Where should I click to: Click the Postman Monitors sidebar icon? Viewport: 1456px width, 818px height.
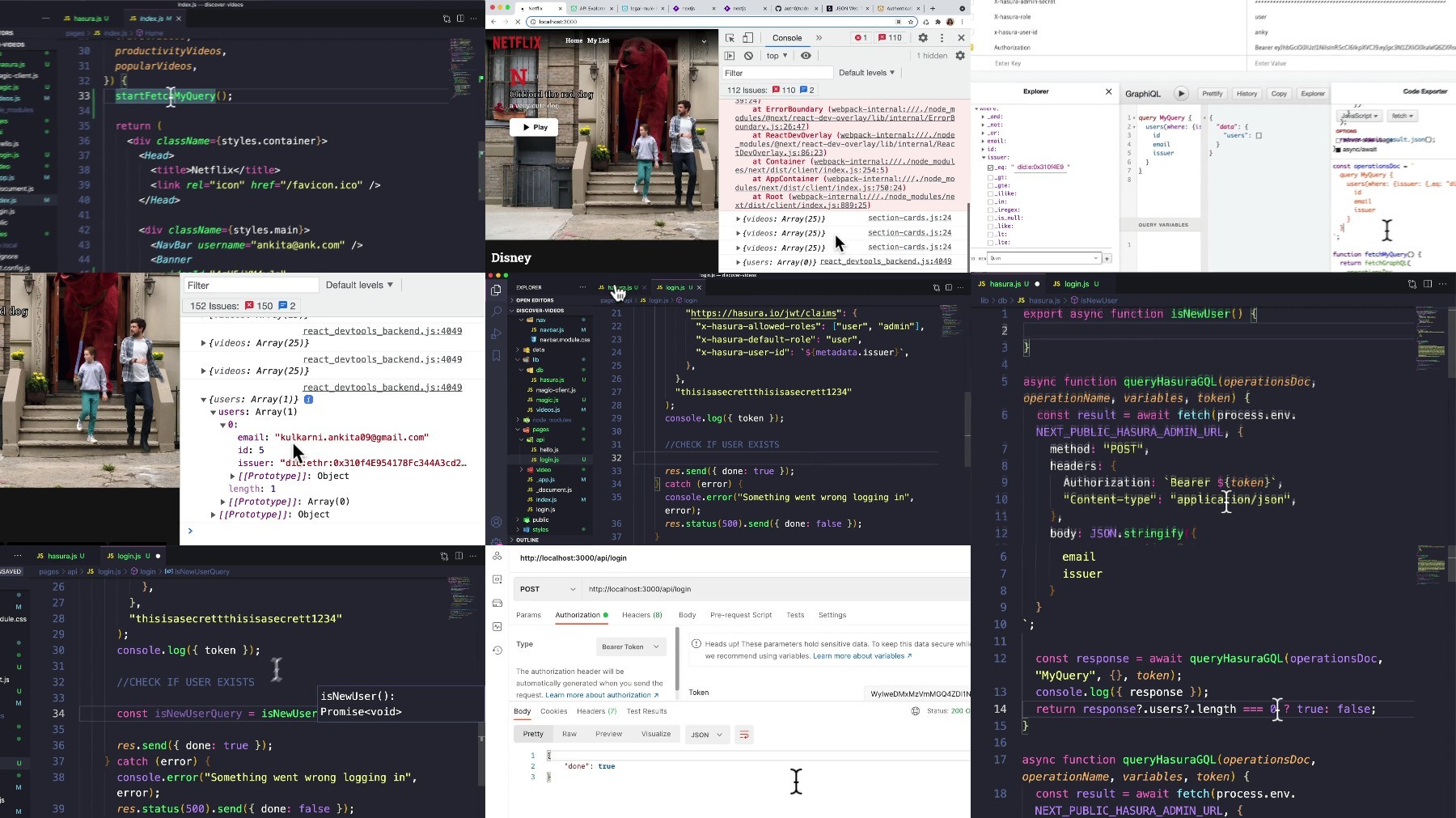[x=497, y=626]
